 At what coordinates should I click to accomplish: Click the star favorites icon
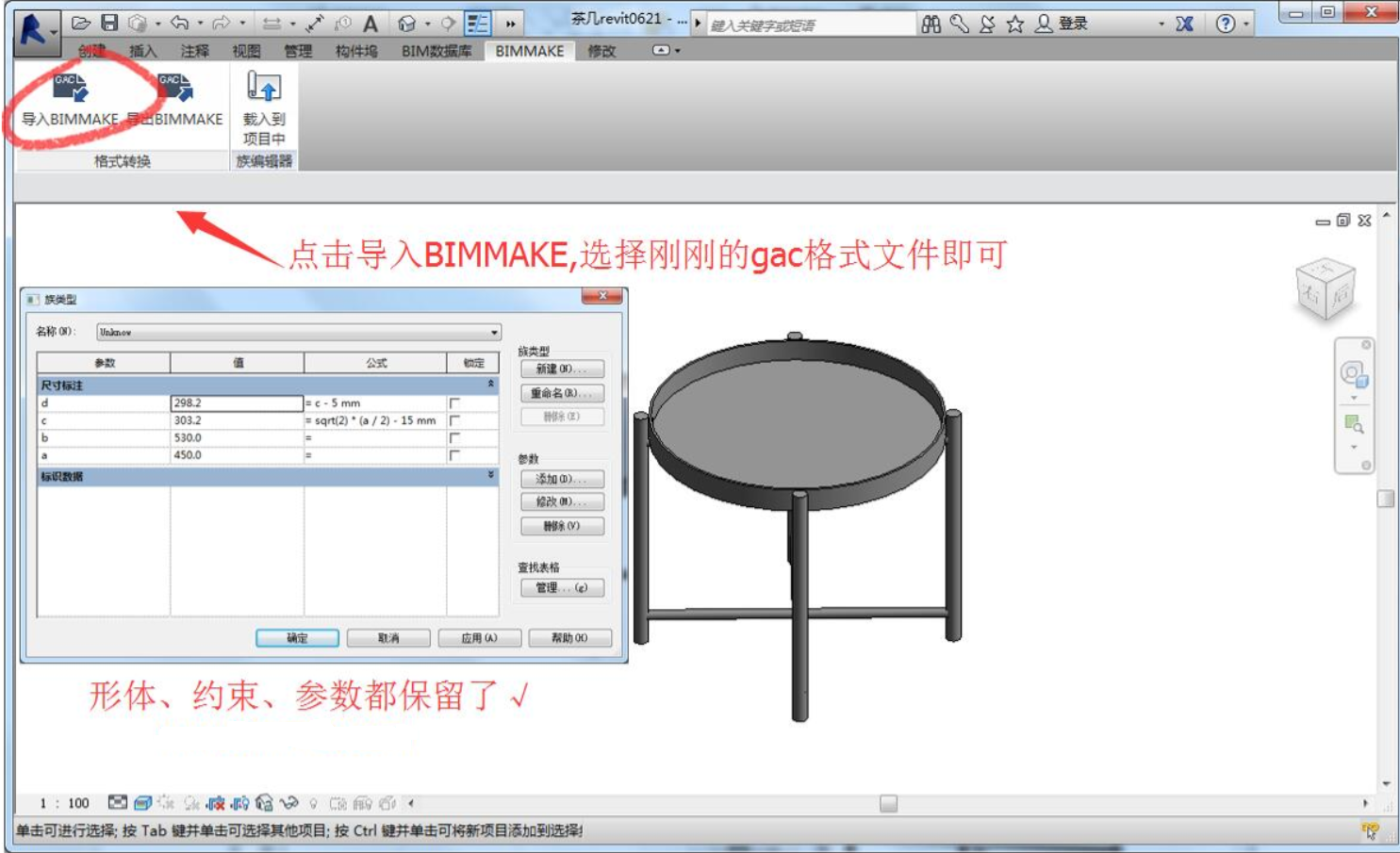[x=1014, y=25]
